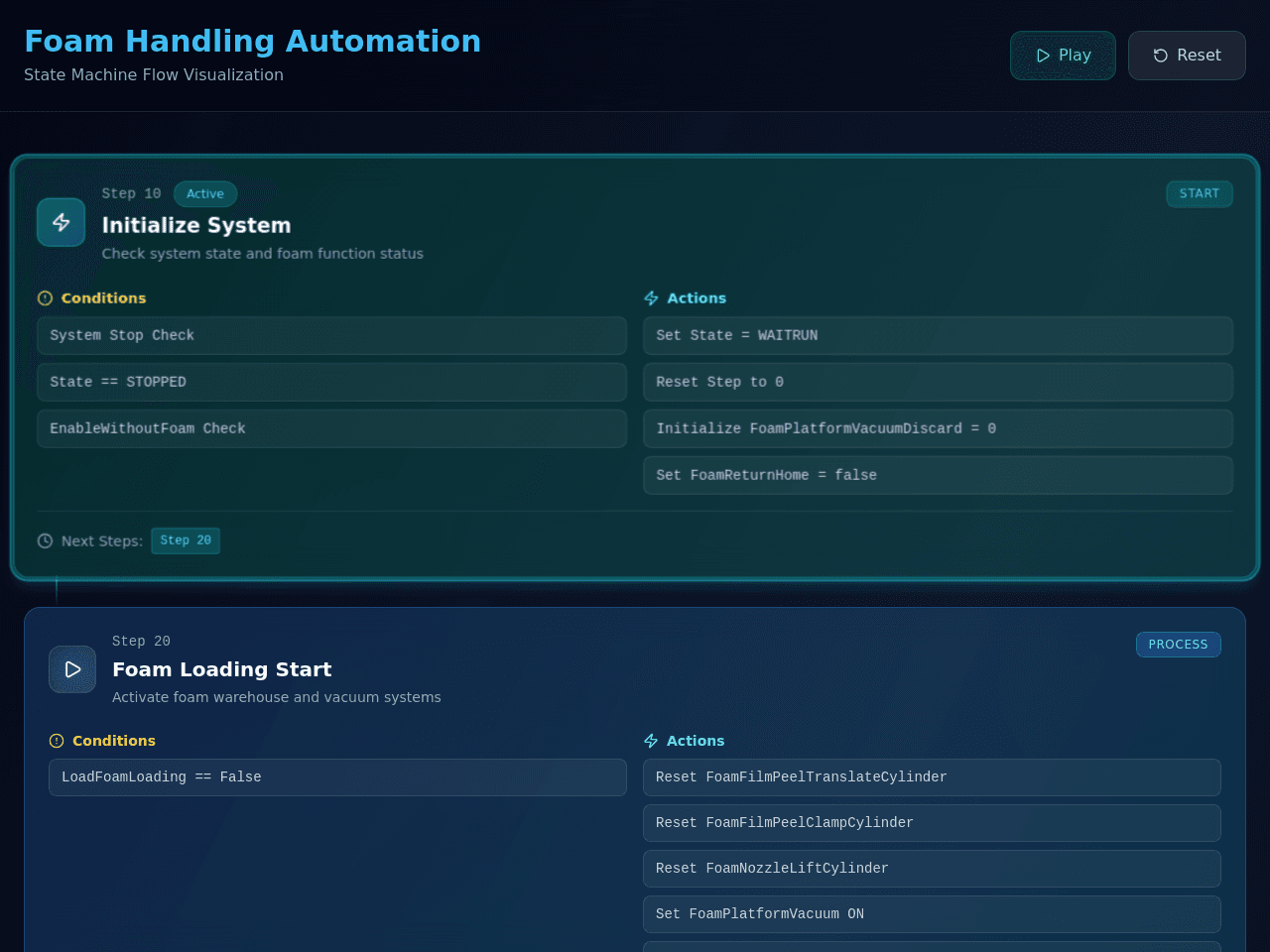The height and width of the screenshot is (952, 1270).
Task: Click the clock icon beside Next Steps
Action: click(x=45, y=541)
